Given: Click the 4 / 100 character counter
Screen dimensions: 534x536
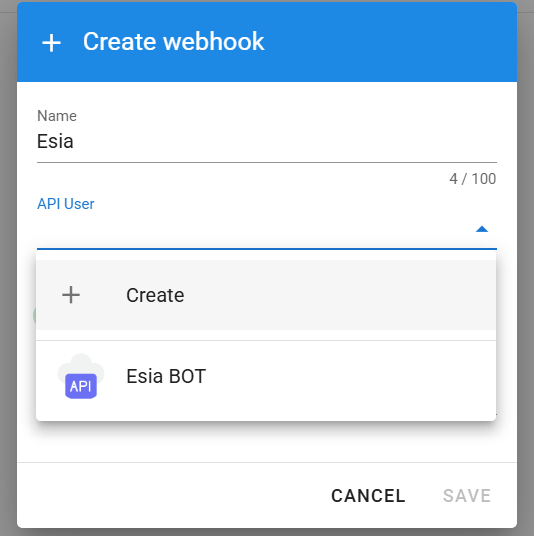Looking at the screenshot, I should (472, 179).
